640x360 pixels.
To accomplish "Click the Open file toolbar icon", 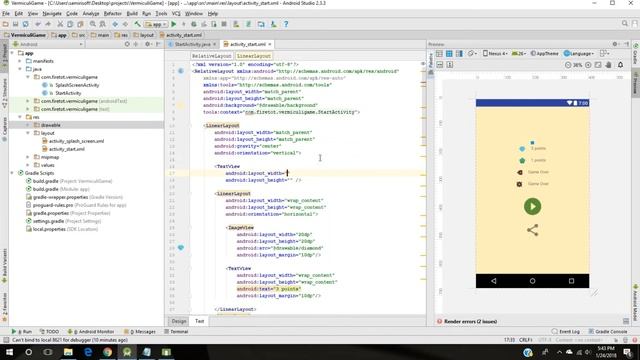I will [6, 24].
